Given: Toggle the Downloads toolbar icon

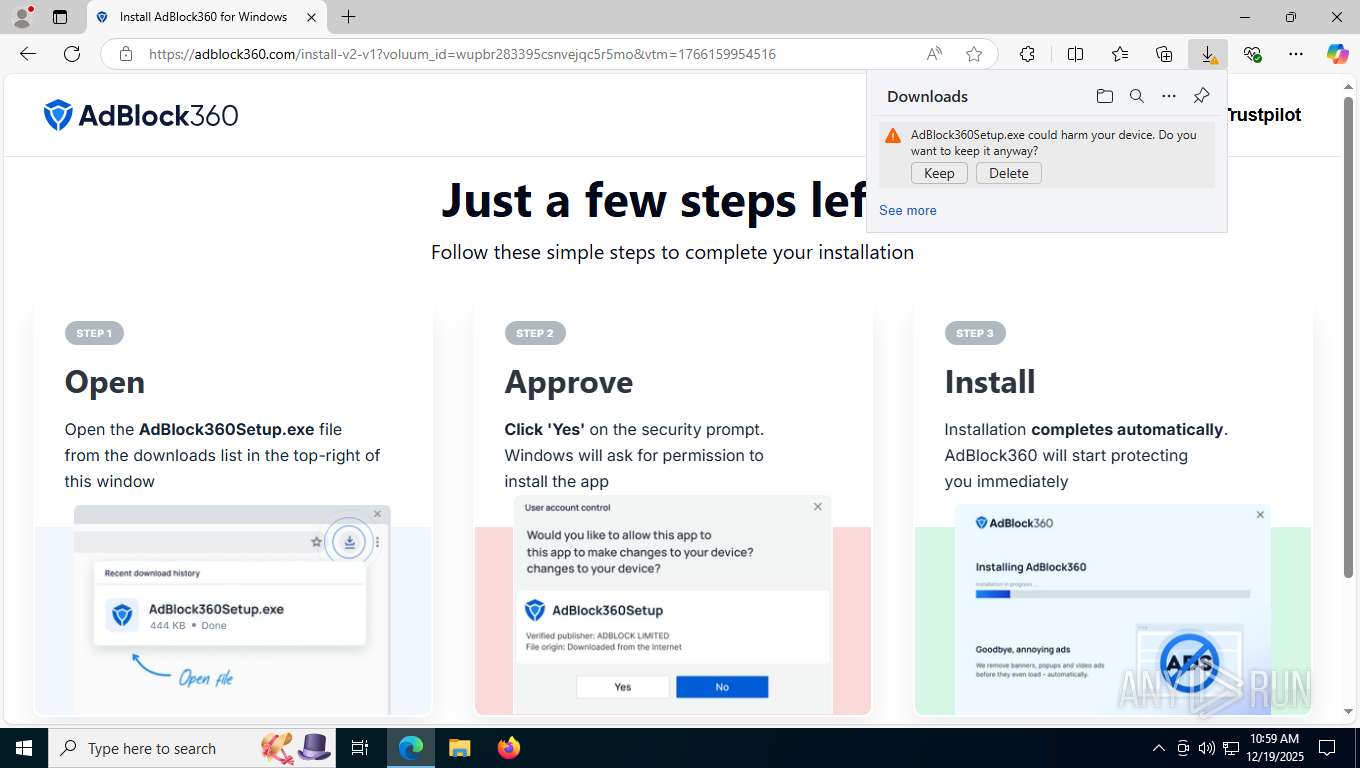Looking at the screenshot, I should (1208, 54).
